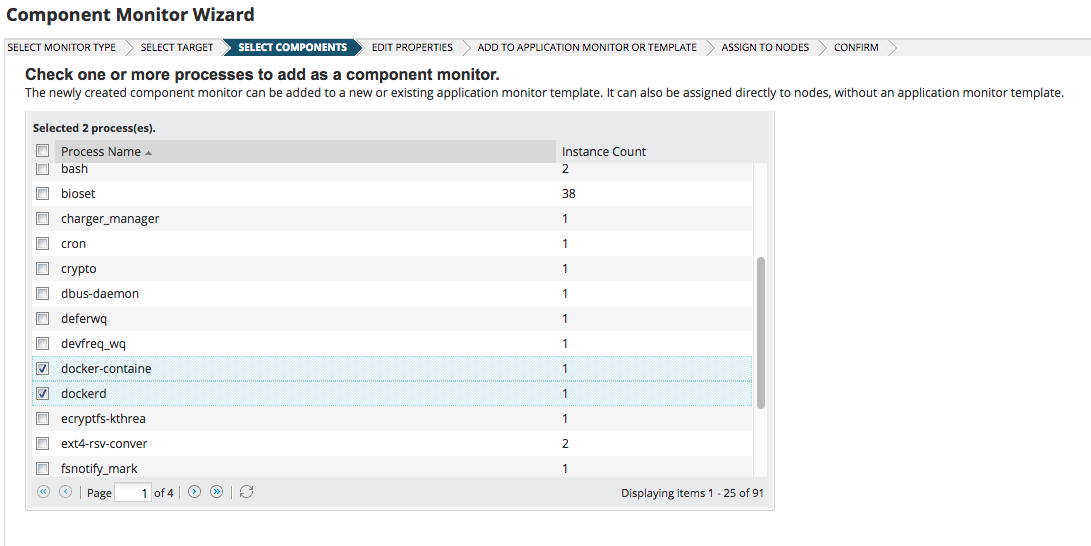The image size is (1091, 546).
Task: Uncheck the docker-containe checkbox
Action: 42,369
